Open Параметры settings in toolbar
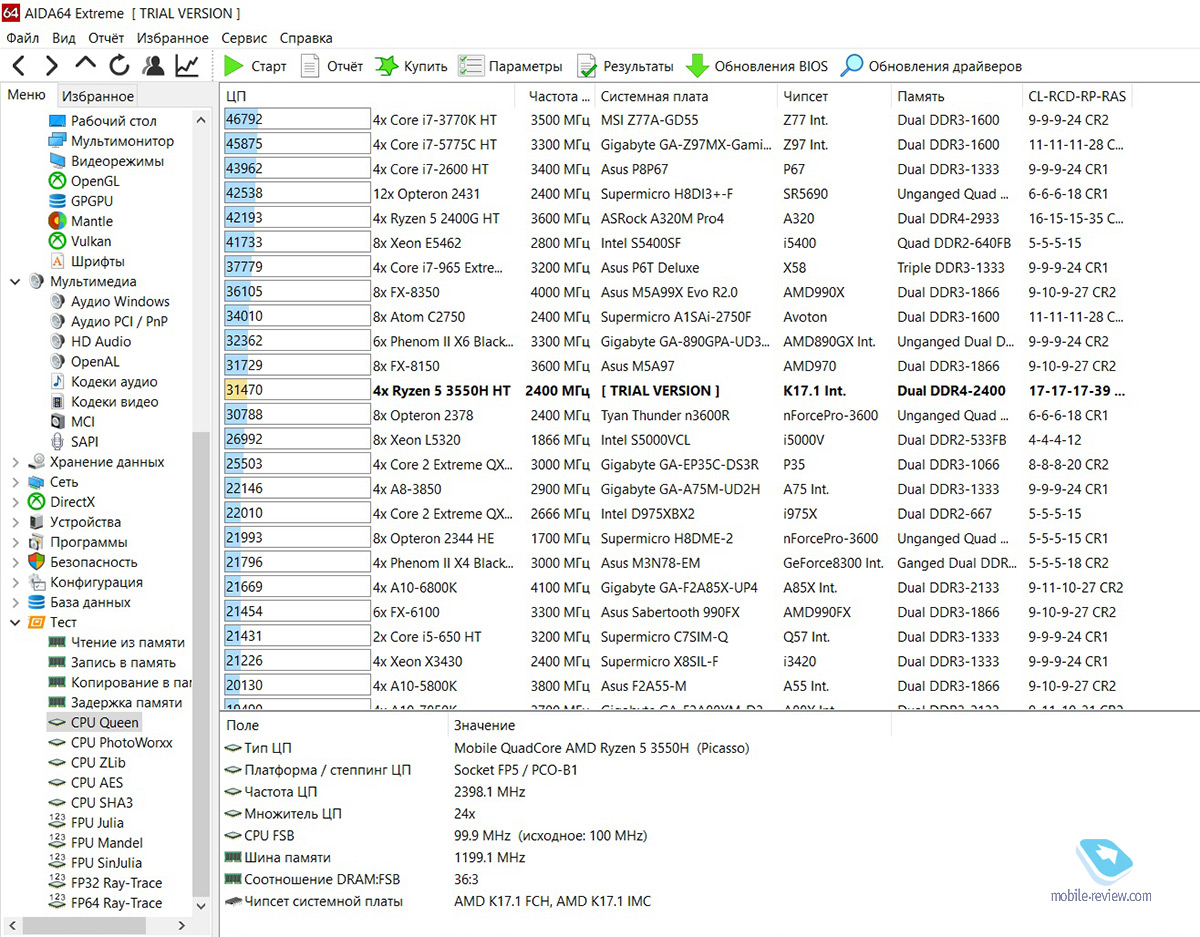The height and width of the screenshot is (937, 1200). click(510, 66)
